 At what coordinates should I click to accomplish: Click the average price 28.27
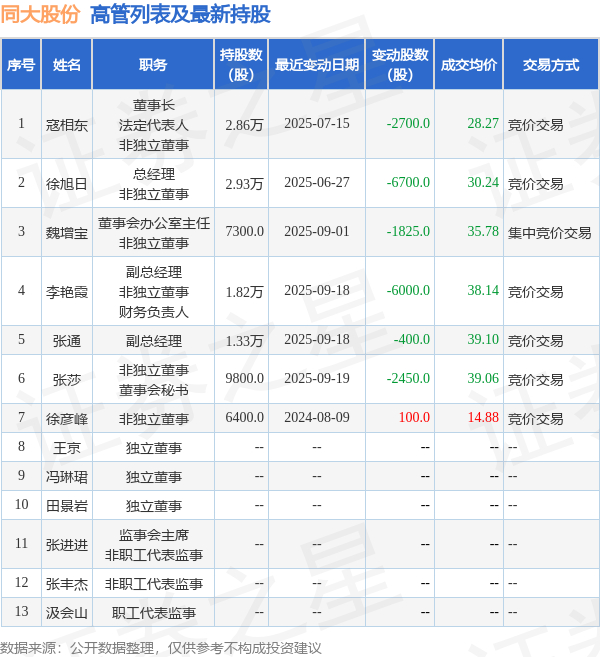click(x=483, y=123)
